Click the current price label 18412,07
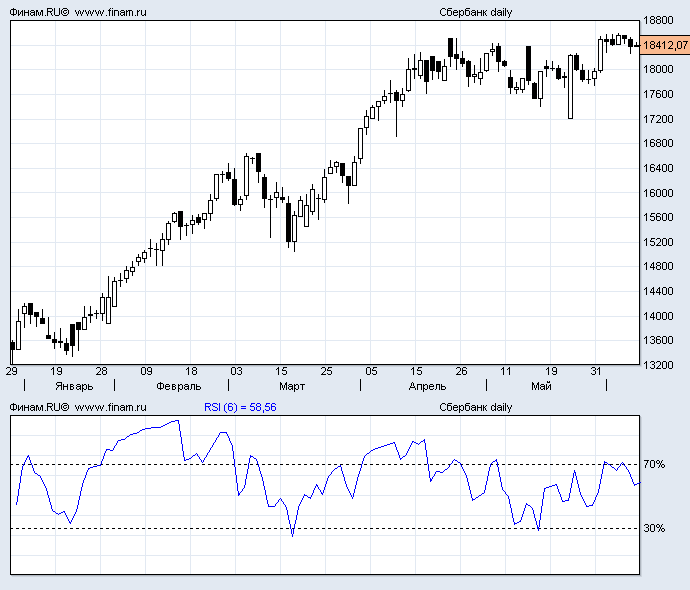 (664, 44)
